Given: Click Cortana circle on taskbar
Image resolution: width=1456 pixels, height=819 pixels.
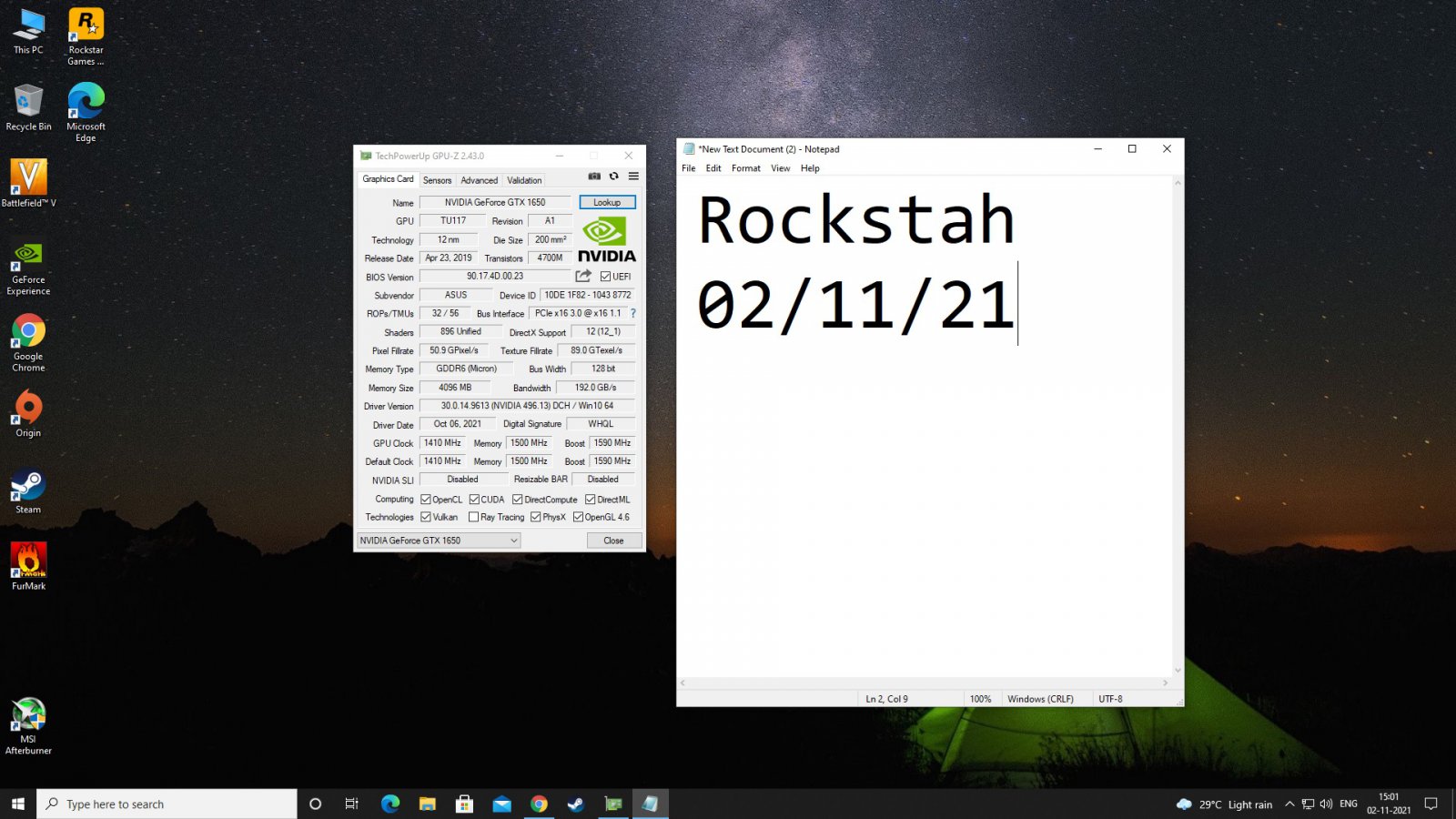Looking at the screenshot, I should [x=316, y=804].
